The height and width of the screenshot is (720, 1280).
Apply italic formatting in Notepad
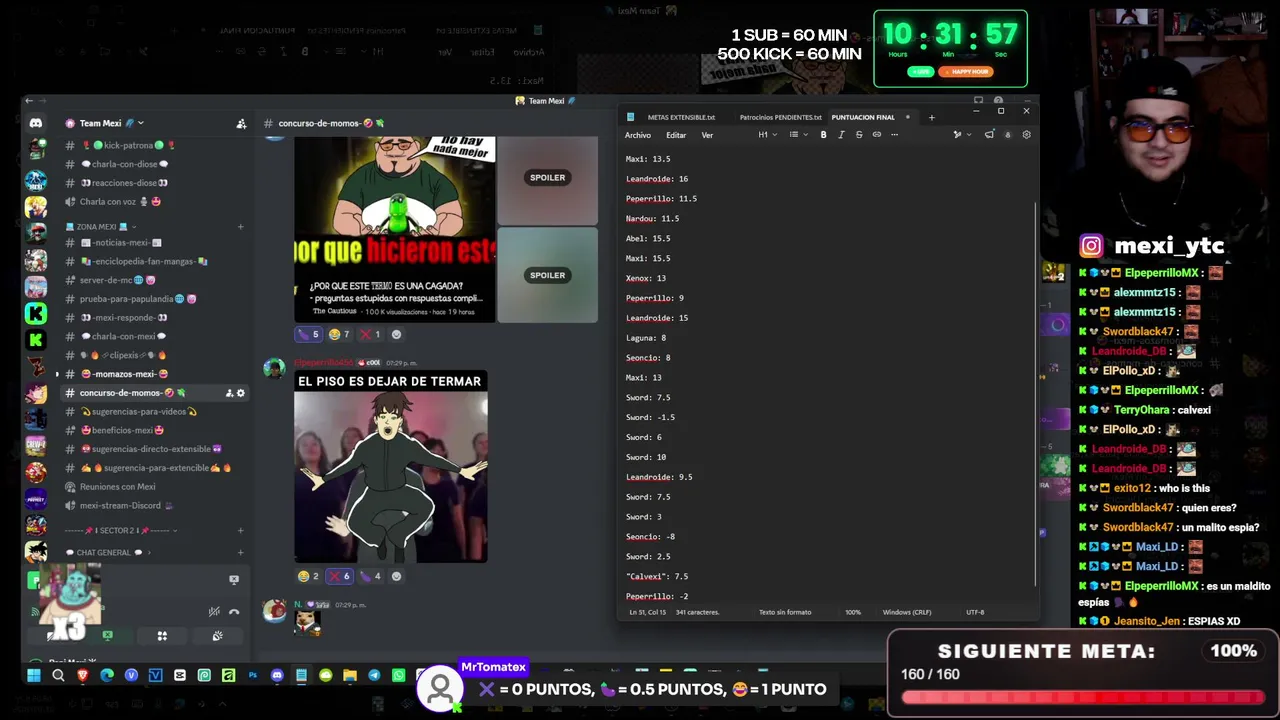point(841,135)
